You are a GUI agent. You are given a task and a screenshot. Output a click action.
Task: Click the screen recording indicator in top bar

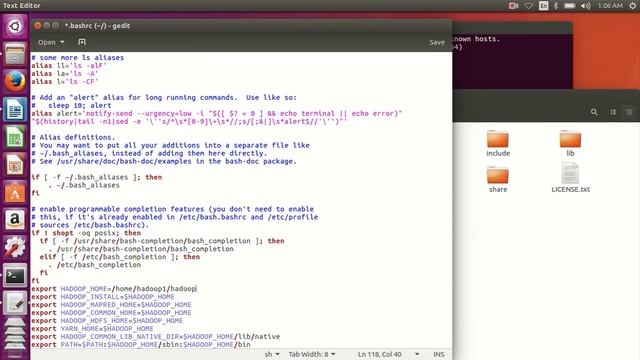[513, 6]
